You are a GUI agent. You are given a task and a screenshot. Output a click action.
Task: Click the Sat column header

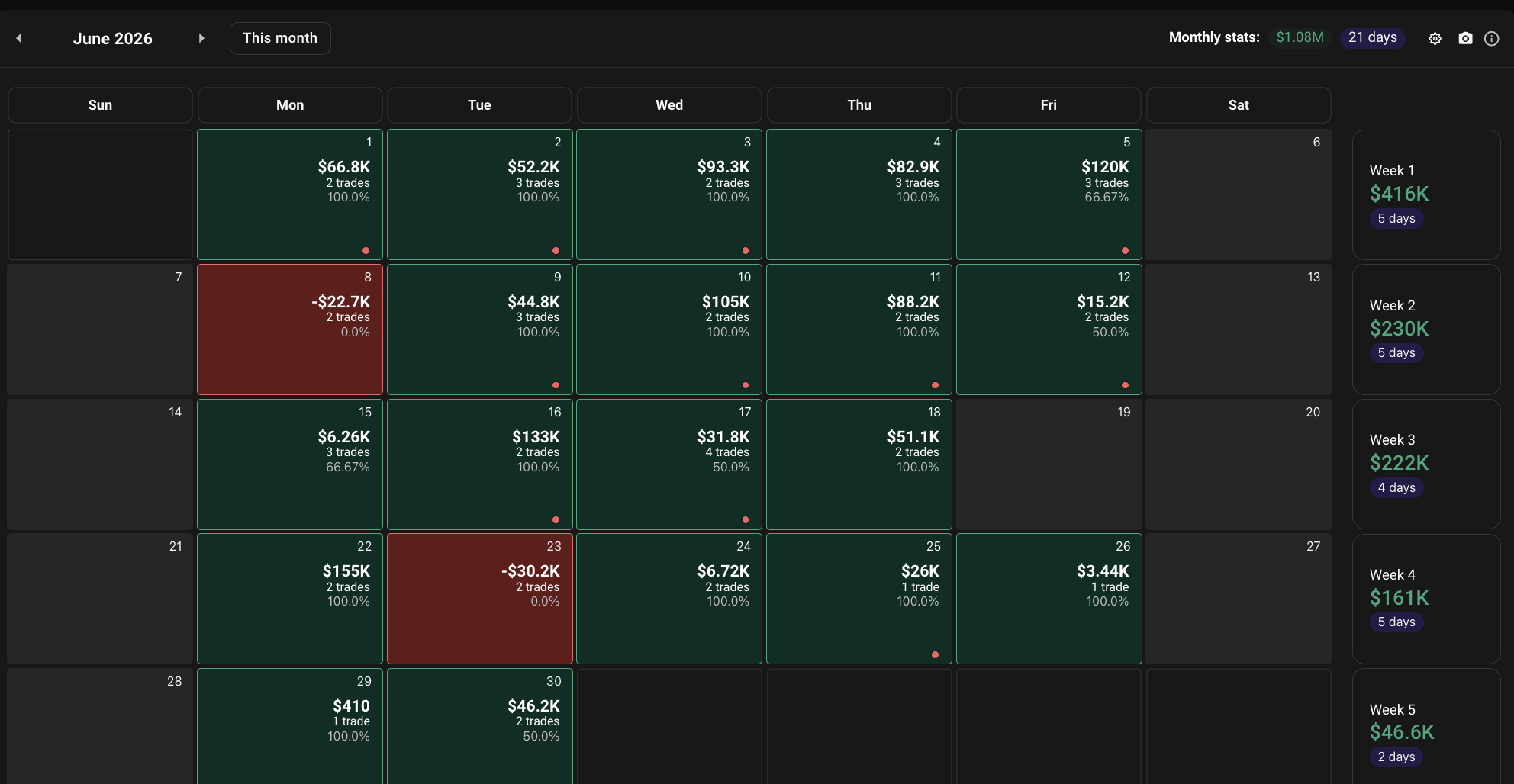[1239, 105]
